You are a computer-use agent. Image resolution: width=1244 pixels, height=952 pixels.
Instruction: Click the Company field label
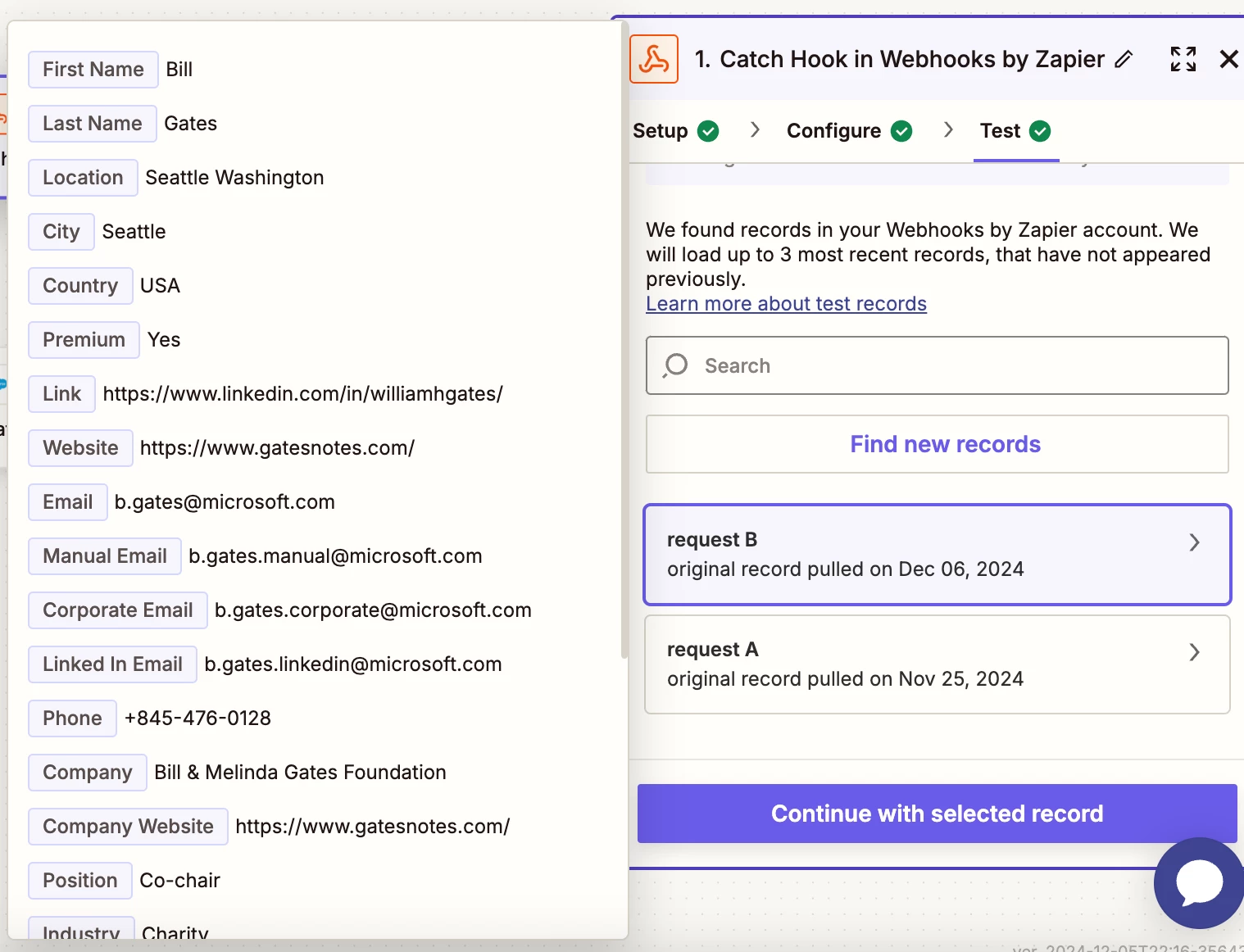tap(88, 773)
